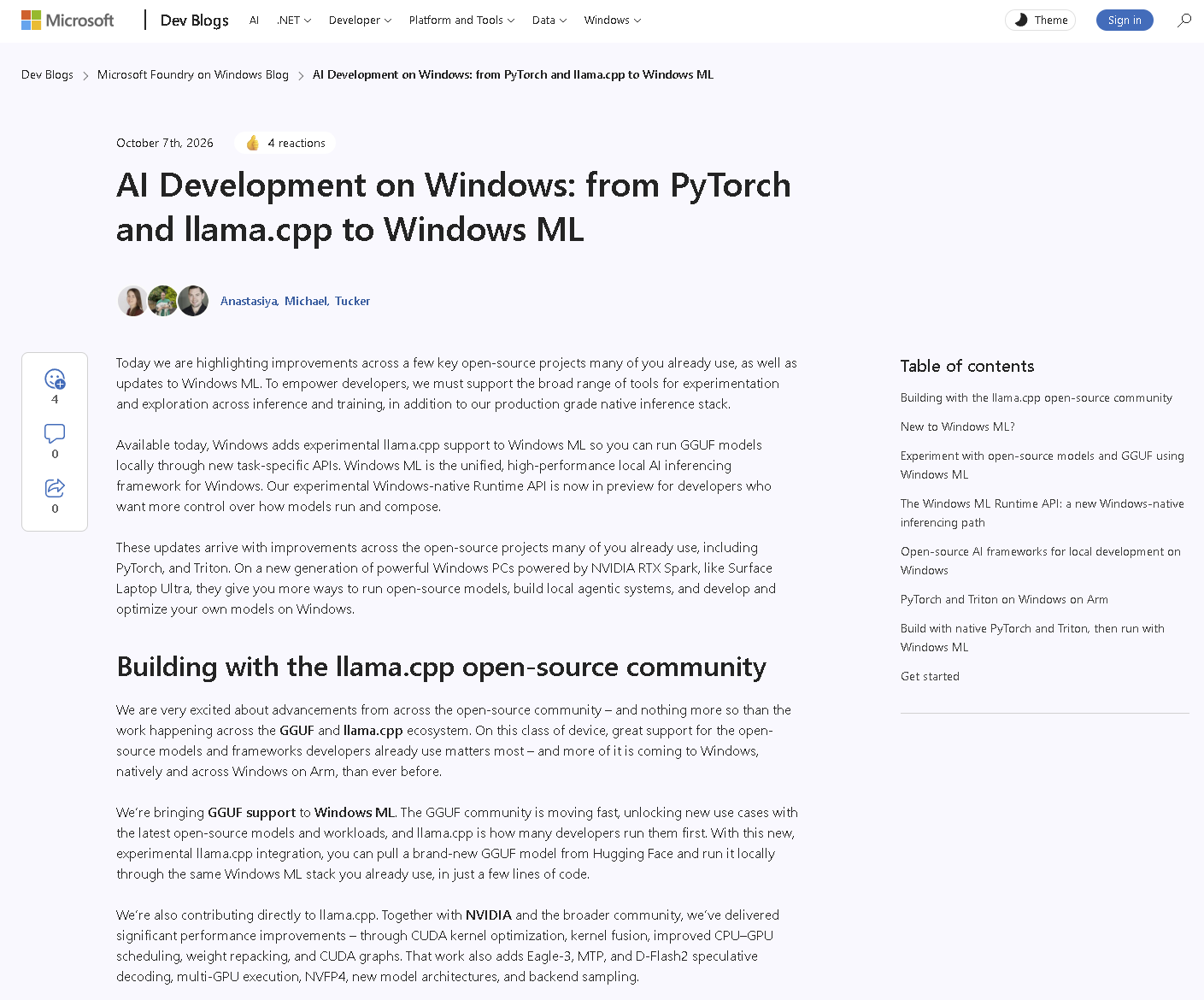Click Michael's author avatar photo
Screen dimensions: 1204x1000
pyautogui.click(x=162, y=301)
